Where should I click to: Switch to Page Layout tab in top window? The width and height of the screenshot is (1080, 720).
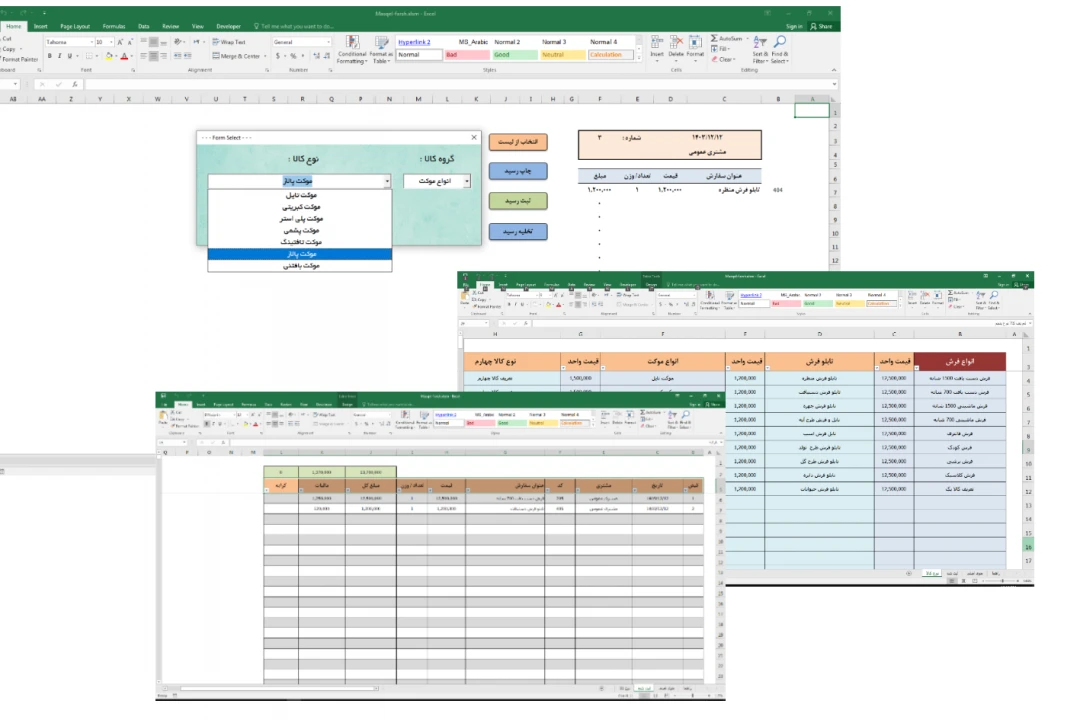[74, 26]
